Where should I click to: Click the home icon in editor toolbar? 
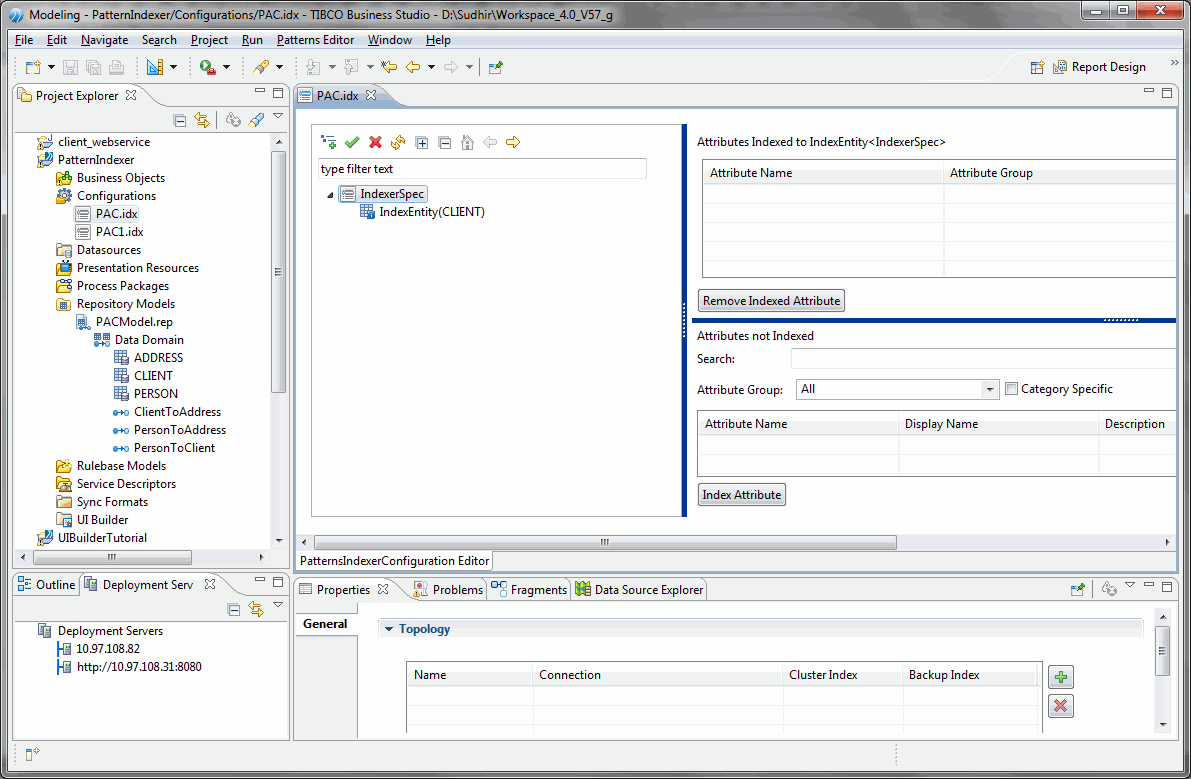click(x=467, y=142)
